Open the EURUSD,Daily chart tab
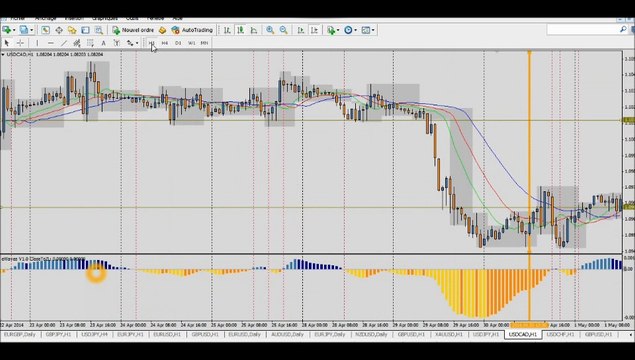635x360 pixels. [244, 334]
